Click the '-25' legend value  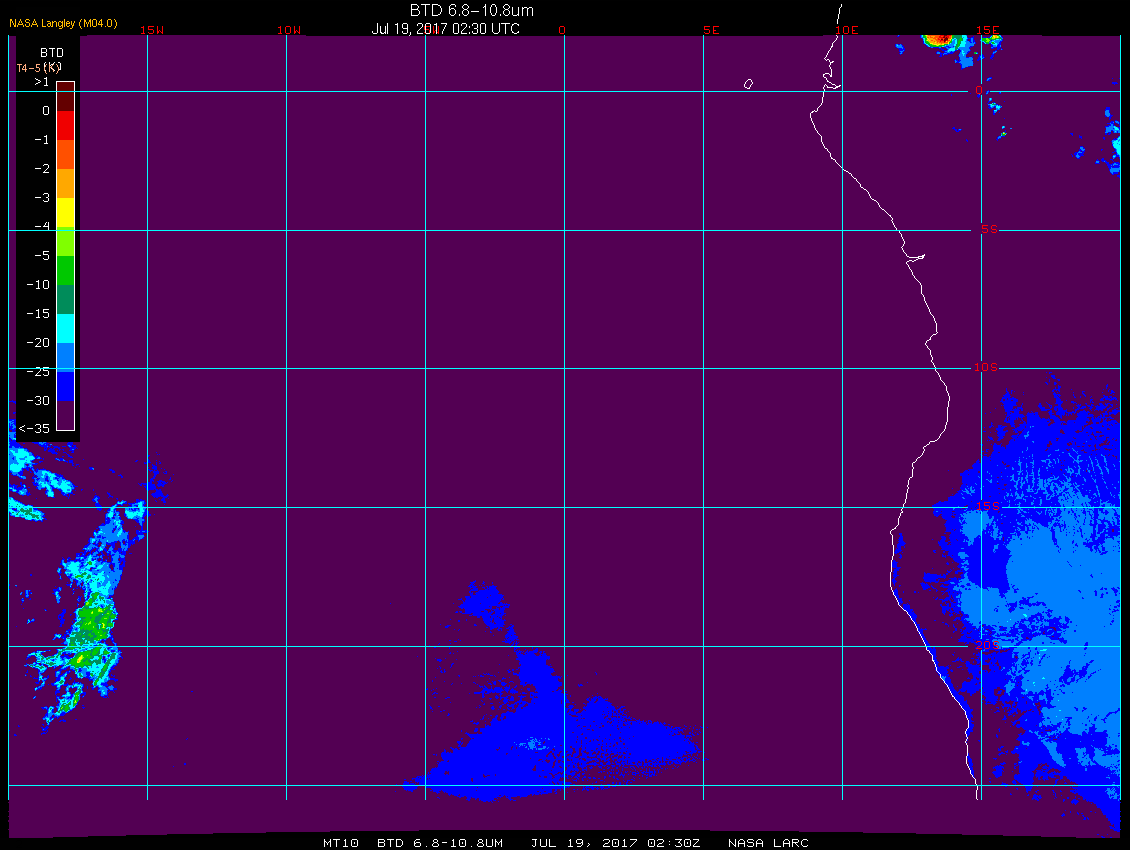pyautogui.click(x=38, y=371)
